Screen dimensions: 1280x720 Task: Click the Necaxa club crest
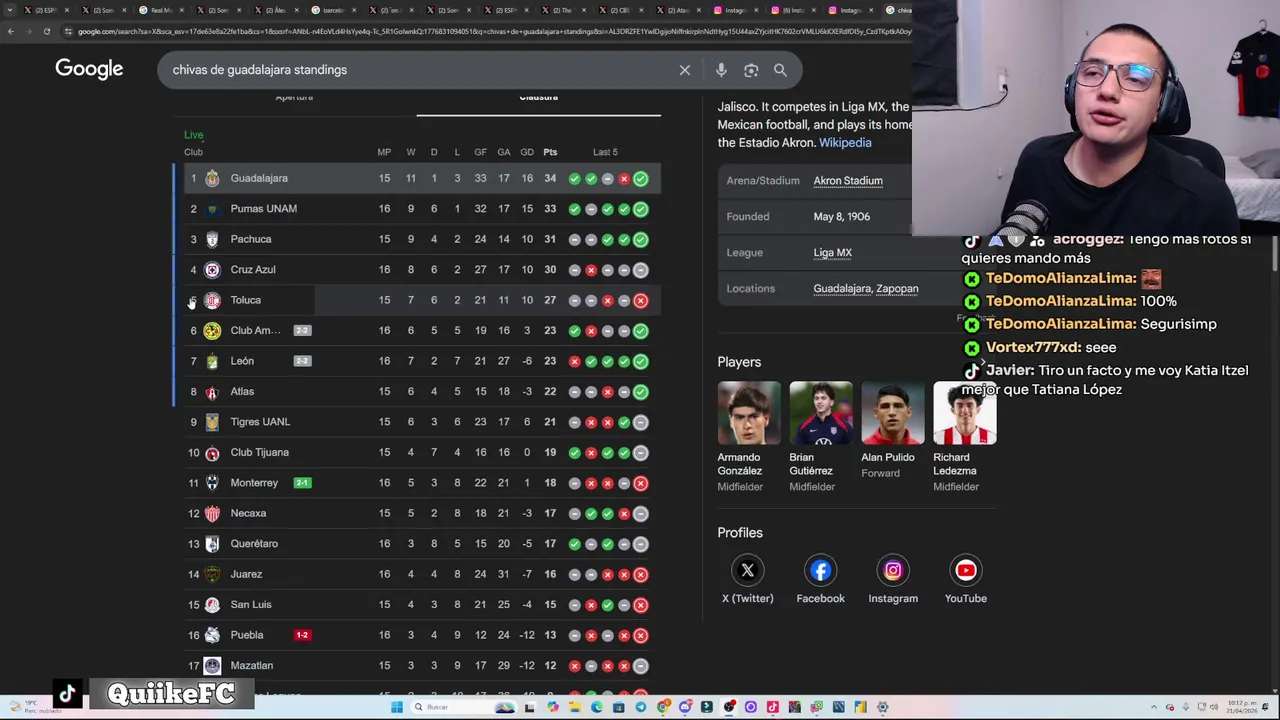[212, 513]
